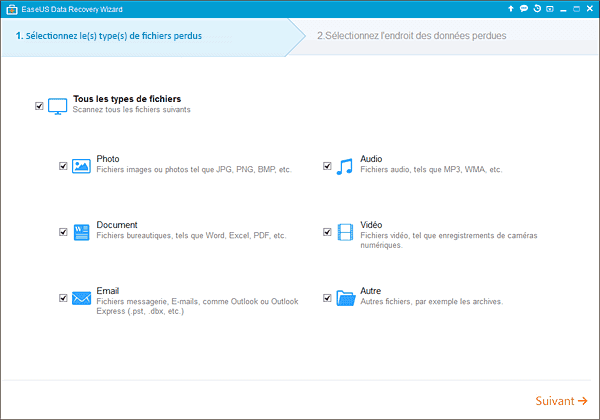Click Suivant to continue
The height and width of the screenshot is (420, 600).
pos(561,401)
